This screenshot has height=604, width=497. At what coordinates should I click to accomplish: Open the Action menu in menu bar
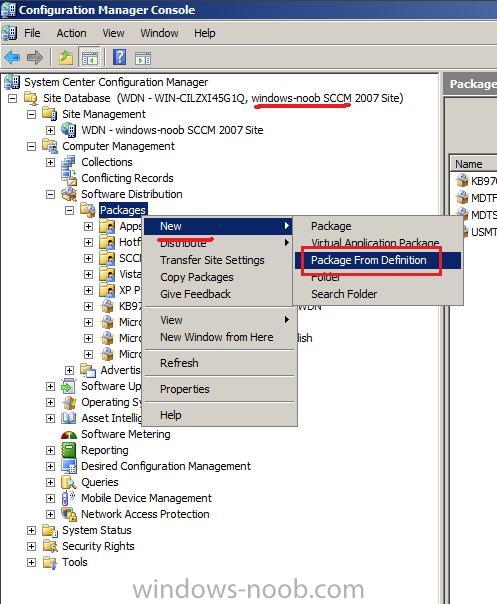click(71, 33)
